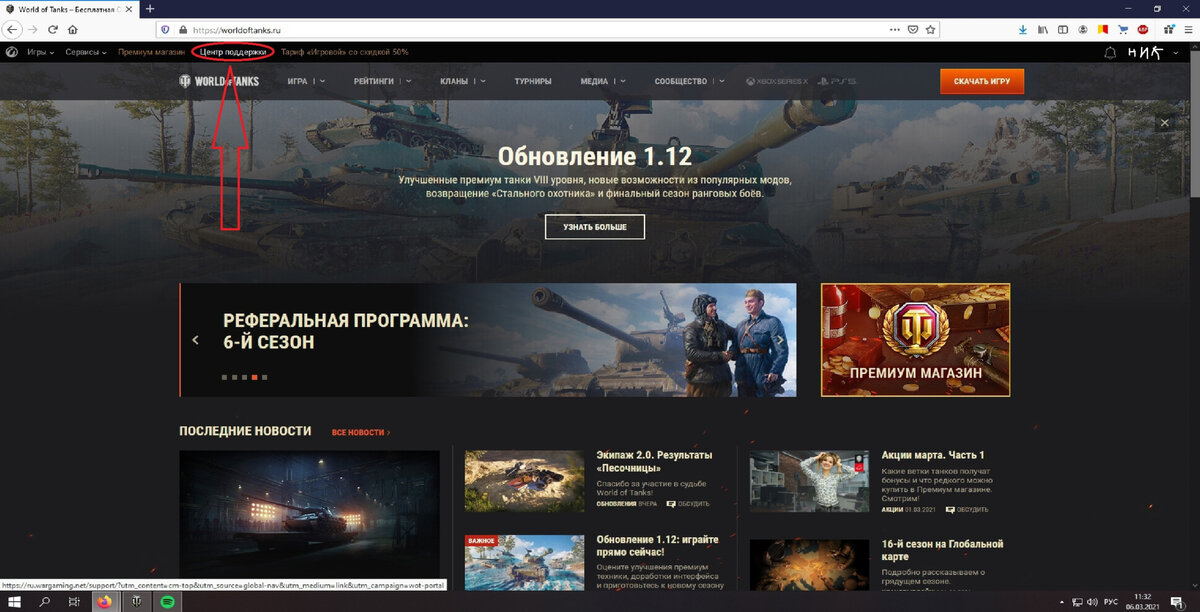Open Акции марта. Часть 1 article

tap(933, 455)
